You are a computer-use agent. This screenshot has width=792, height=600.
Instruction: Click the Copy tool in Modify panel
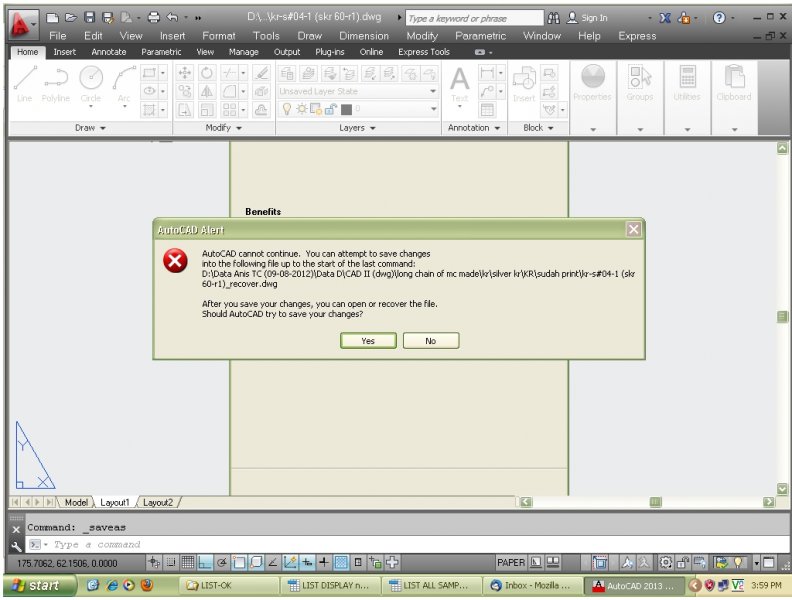(x=184, y=91)
